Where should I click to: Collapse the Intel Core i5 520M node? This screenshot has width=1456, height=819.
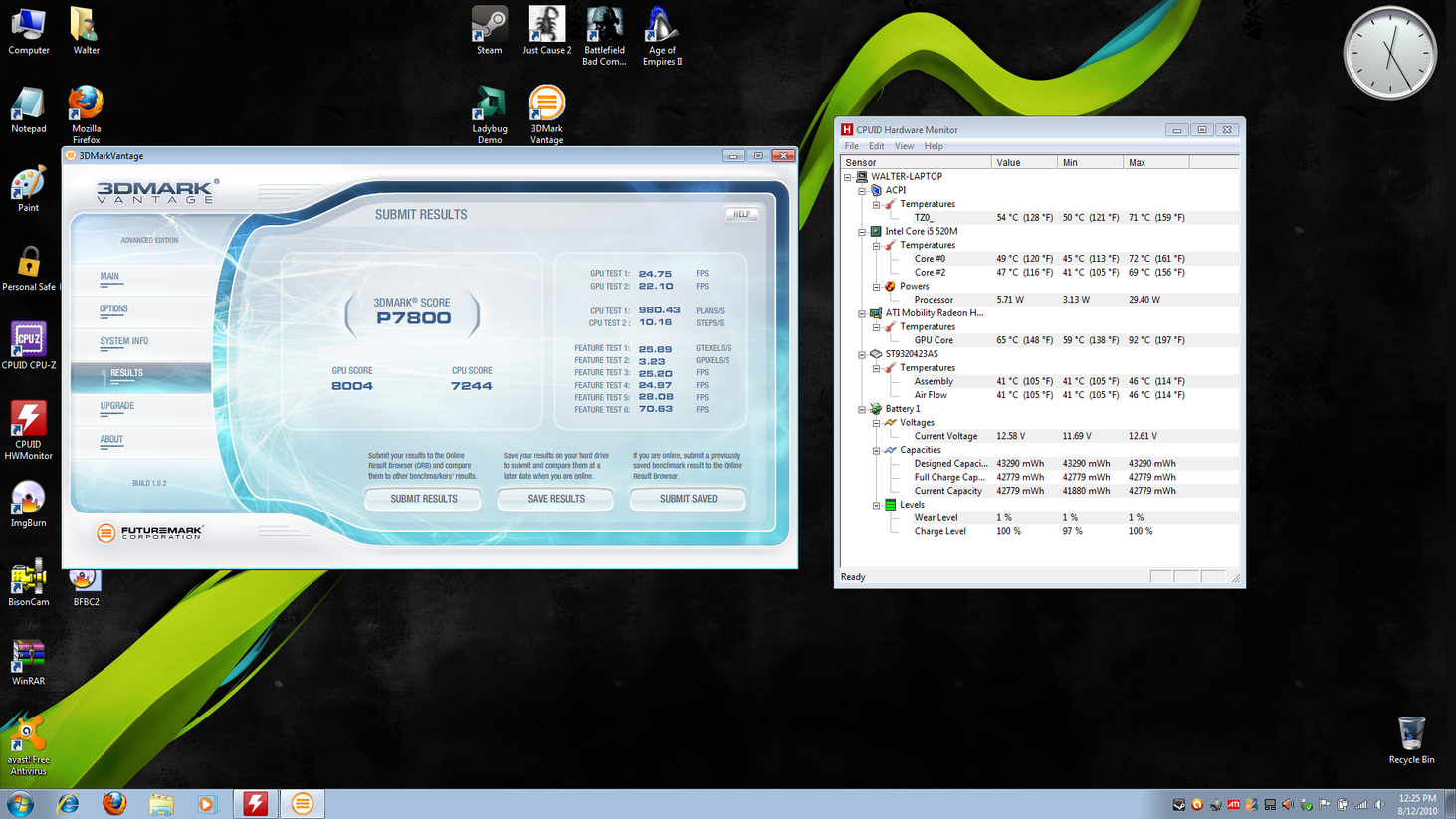coord(863,232)
